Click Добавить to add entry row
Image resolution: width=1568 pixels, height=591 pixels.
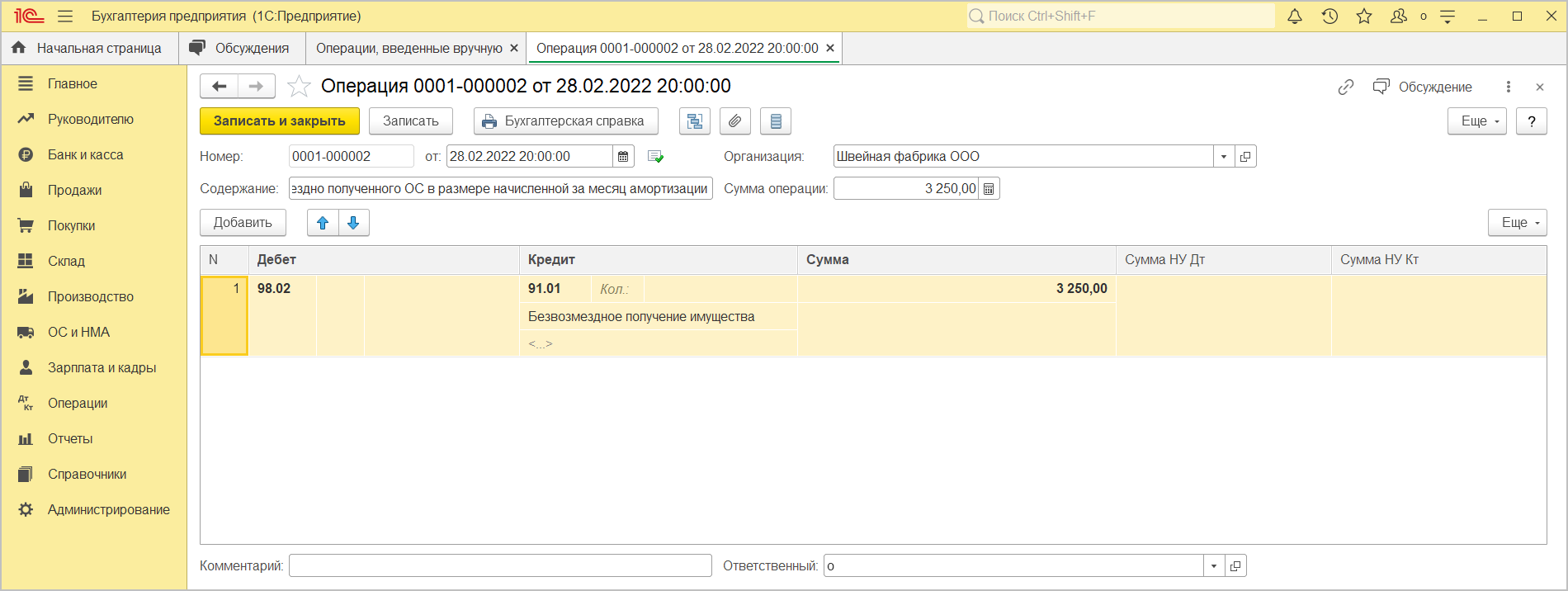tap(243, 223)
